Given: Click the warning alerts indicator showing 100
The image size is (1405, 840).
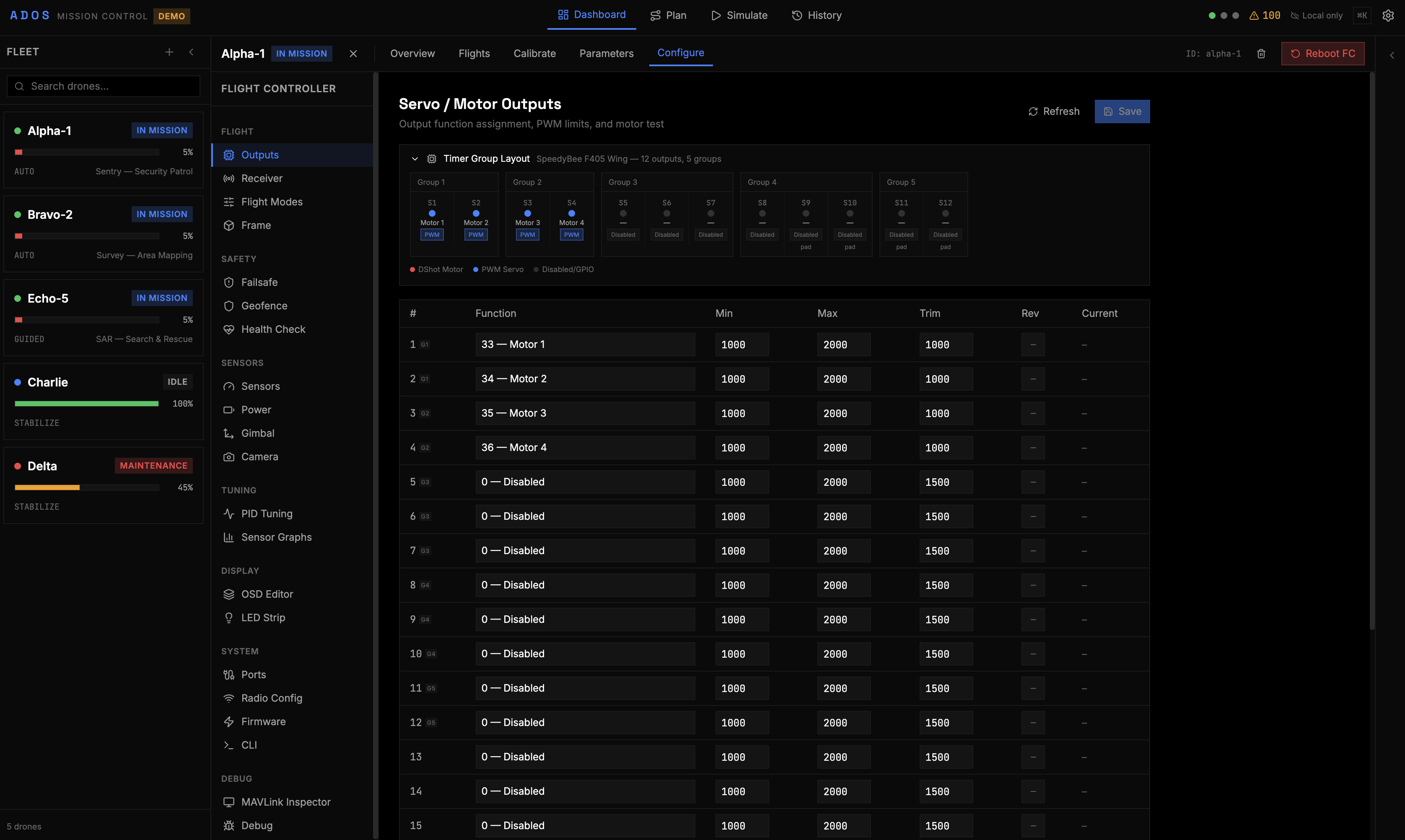Looking at the screenshot, I should (1264, 15).
